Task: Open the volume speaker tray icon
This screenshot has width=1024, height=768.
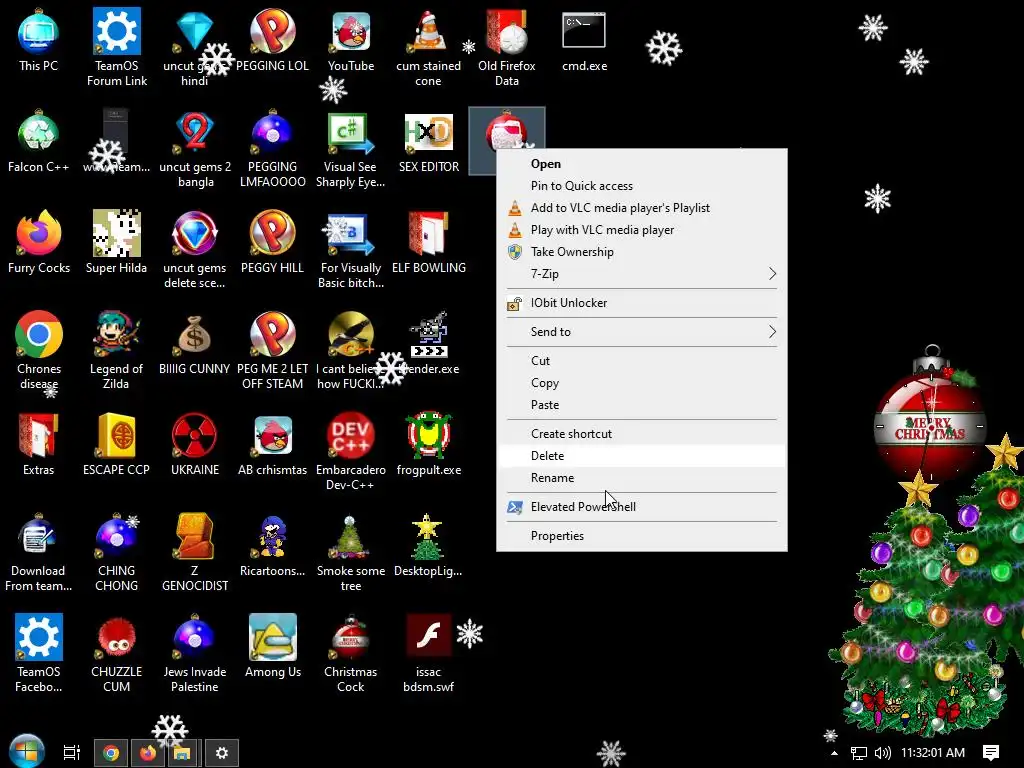Action: coord(883,753)
